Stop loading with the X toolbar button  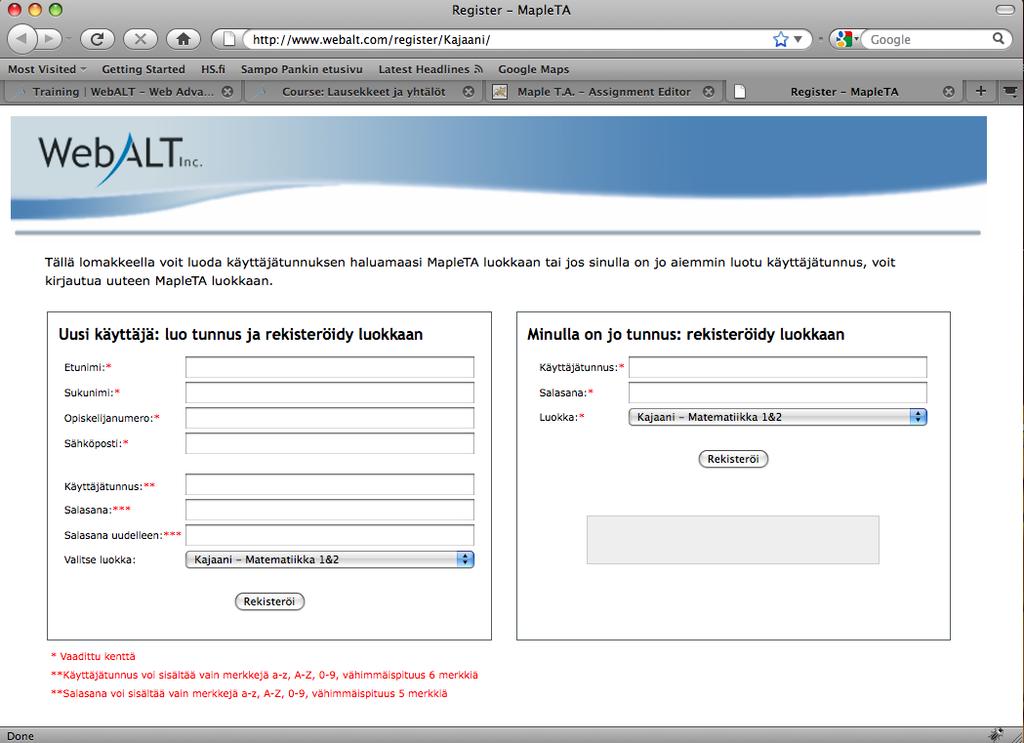coord(140,39)
